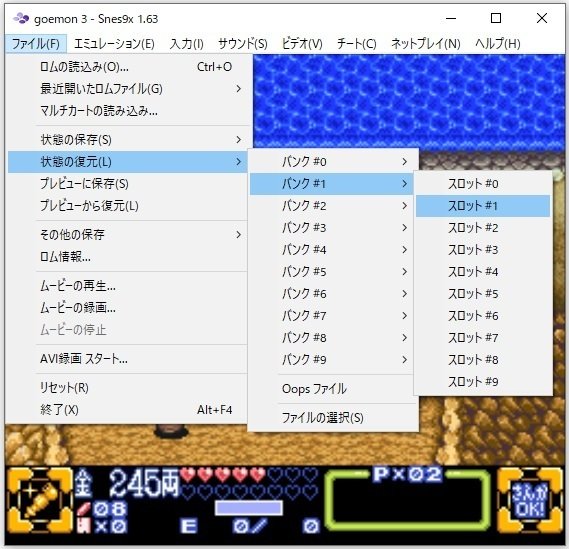Open the サウンド(S) menu
The image size is (569, 549).
click(243, 44)
